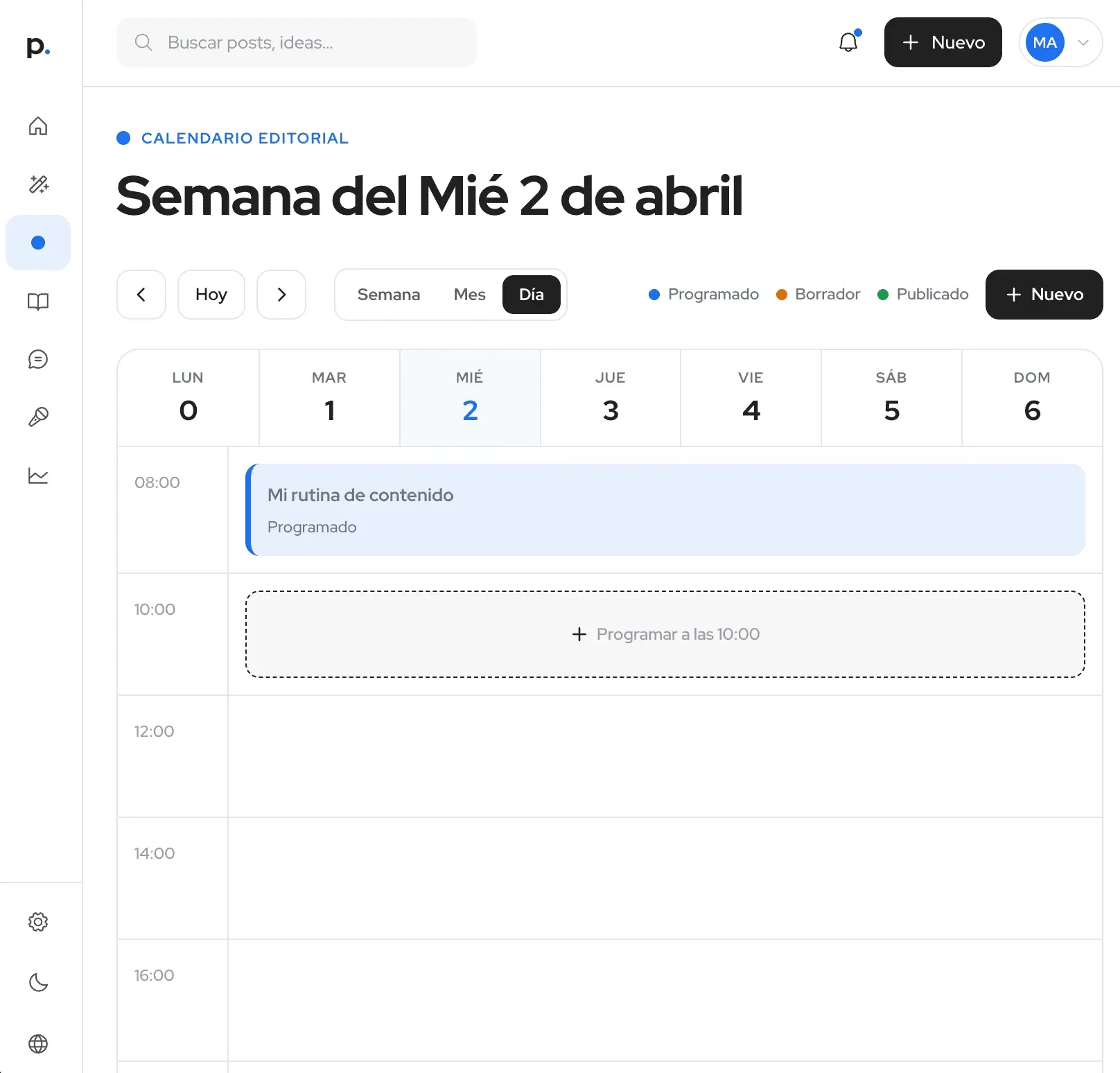Select MAR 1 day column

coord(329,398)
